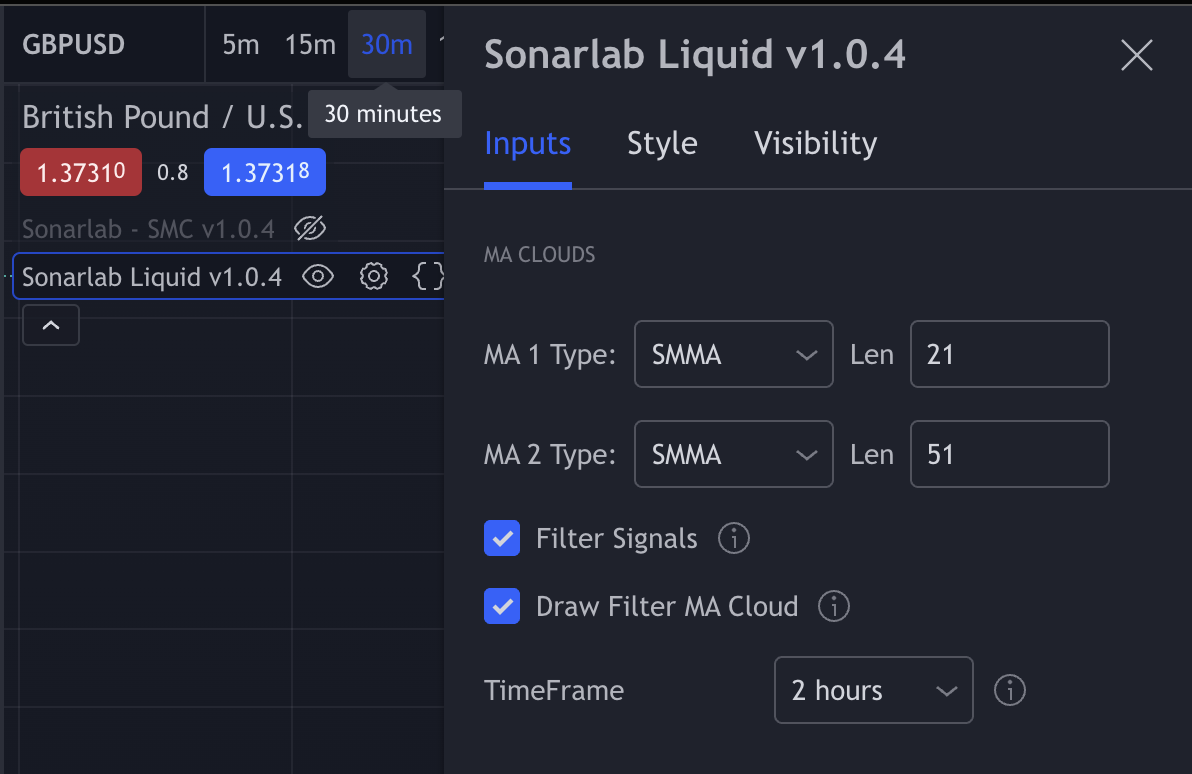Click the blue buy price 1.37318
The image size is (1192, 774).
tap(265, 173)
